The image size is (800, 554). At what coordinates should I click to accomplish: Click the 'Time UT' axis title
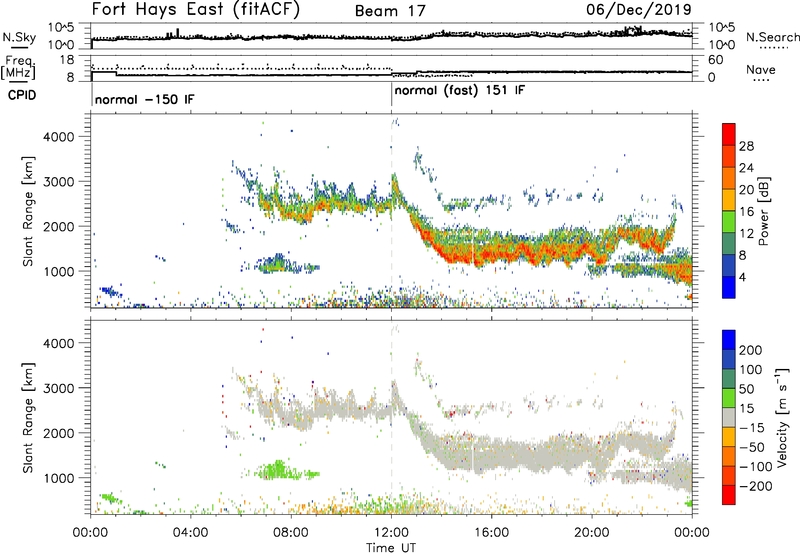coord(391,548)
